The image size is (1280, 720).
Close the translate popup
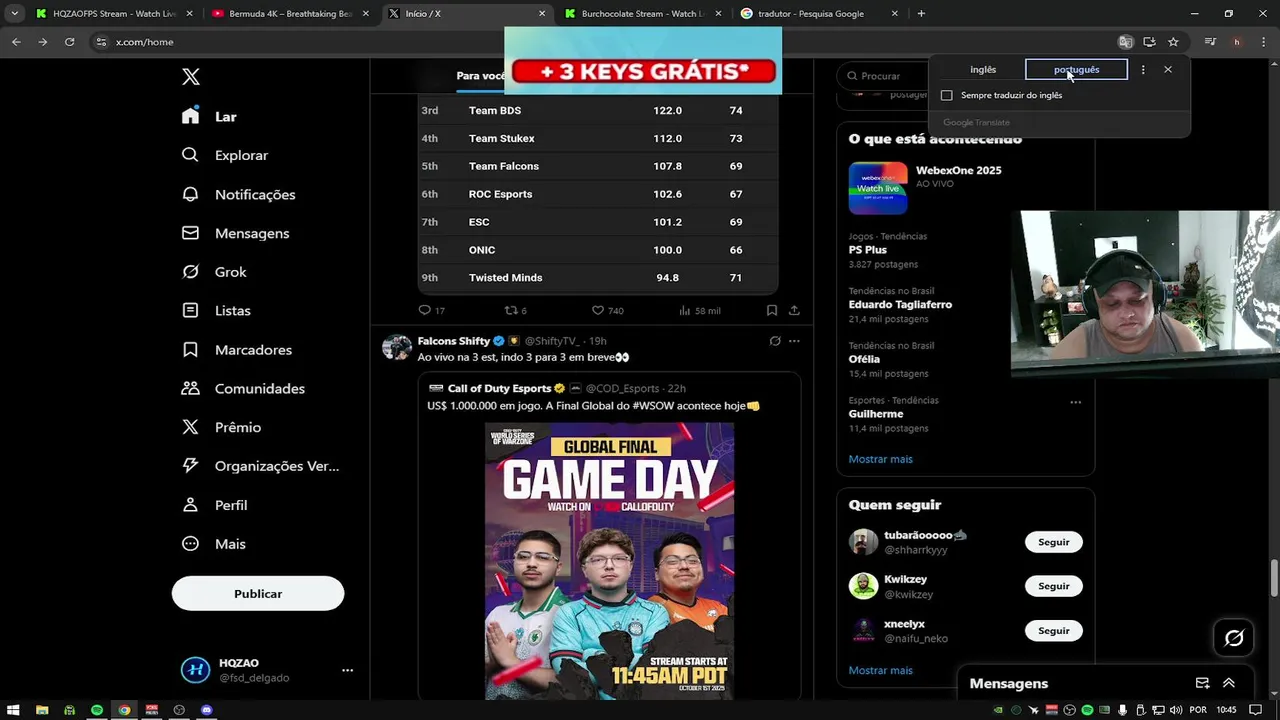click(x=1168, y=69)
